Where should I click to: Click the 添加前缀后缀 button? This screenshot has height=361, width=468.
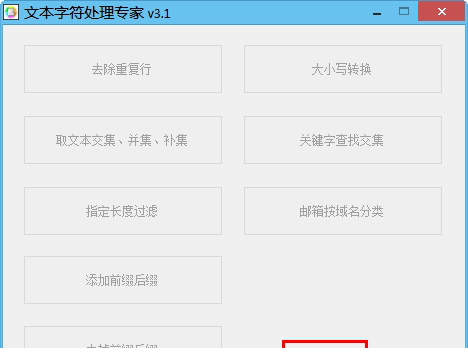(123, 280)
